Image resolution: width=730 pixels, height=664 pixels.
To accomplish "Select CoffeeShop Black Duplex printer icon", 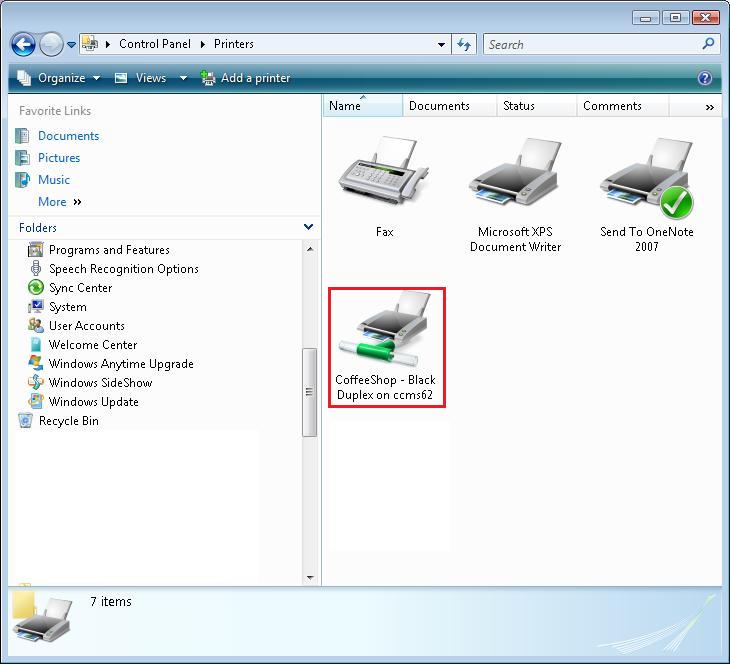I will [386, 334].
